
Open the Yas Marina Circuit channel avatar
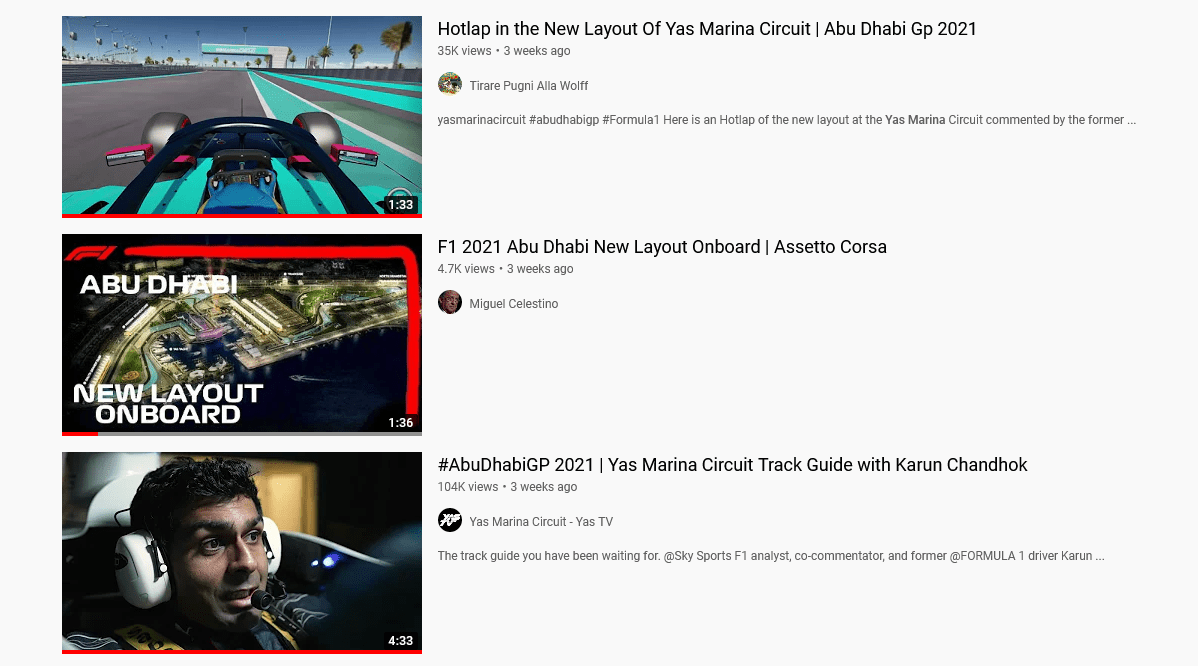pyautogui.click(x=449, y=520)
